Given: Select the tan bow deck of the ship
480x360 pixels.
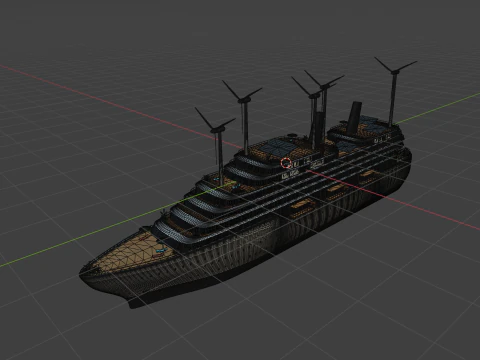Looking at the screenshot, I should (133, 251).
